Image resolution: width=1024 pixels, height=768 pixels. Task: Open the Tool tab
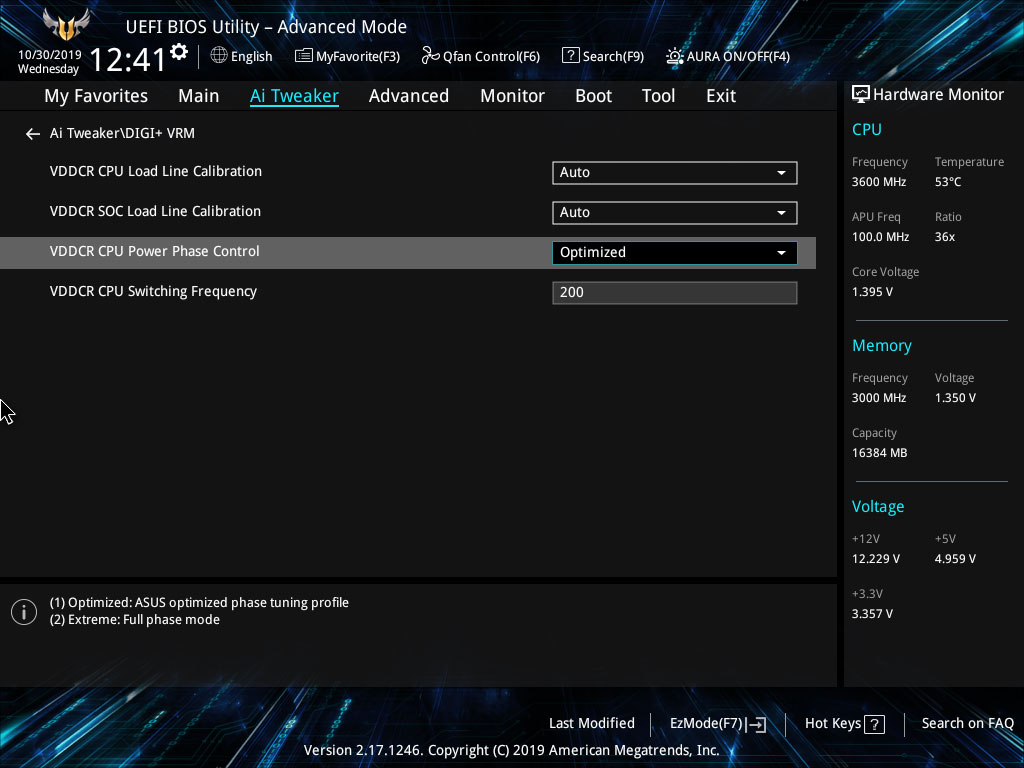point(658,96)
